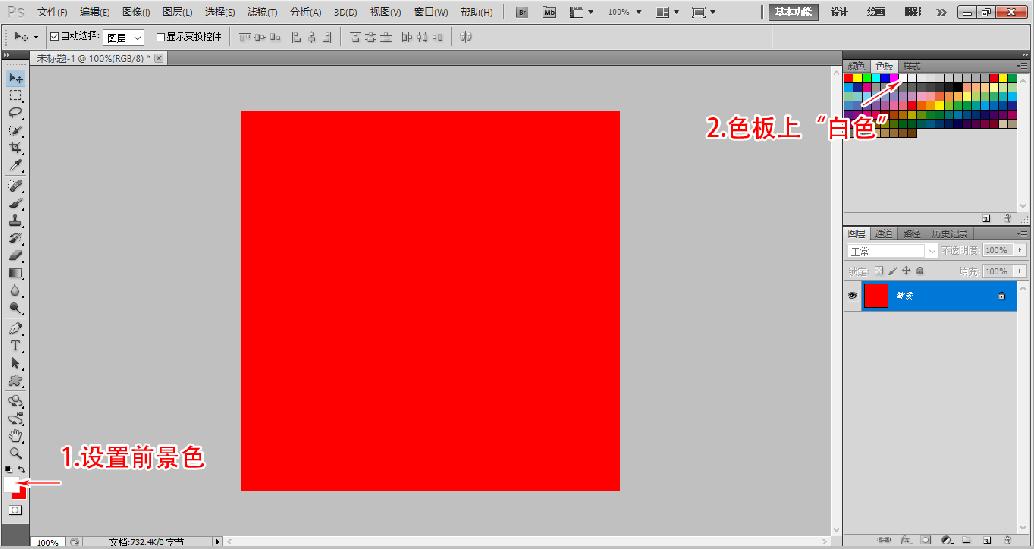1034x549 pixels.
Task: Toggle lock all in Layers panel
Action: coord(919,270)
